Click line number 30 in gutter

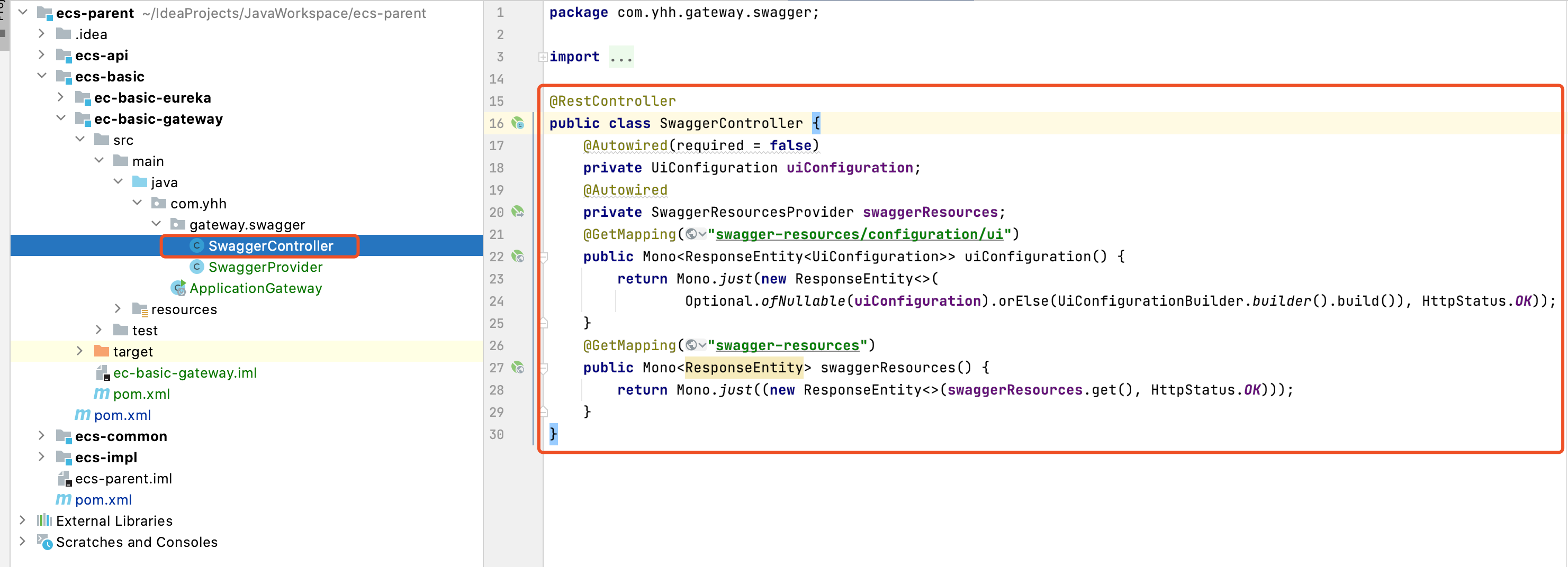497,434
